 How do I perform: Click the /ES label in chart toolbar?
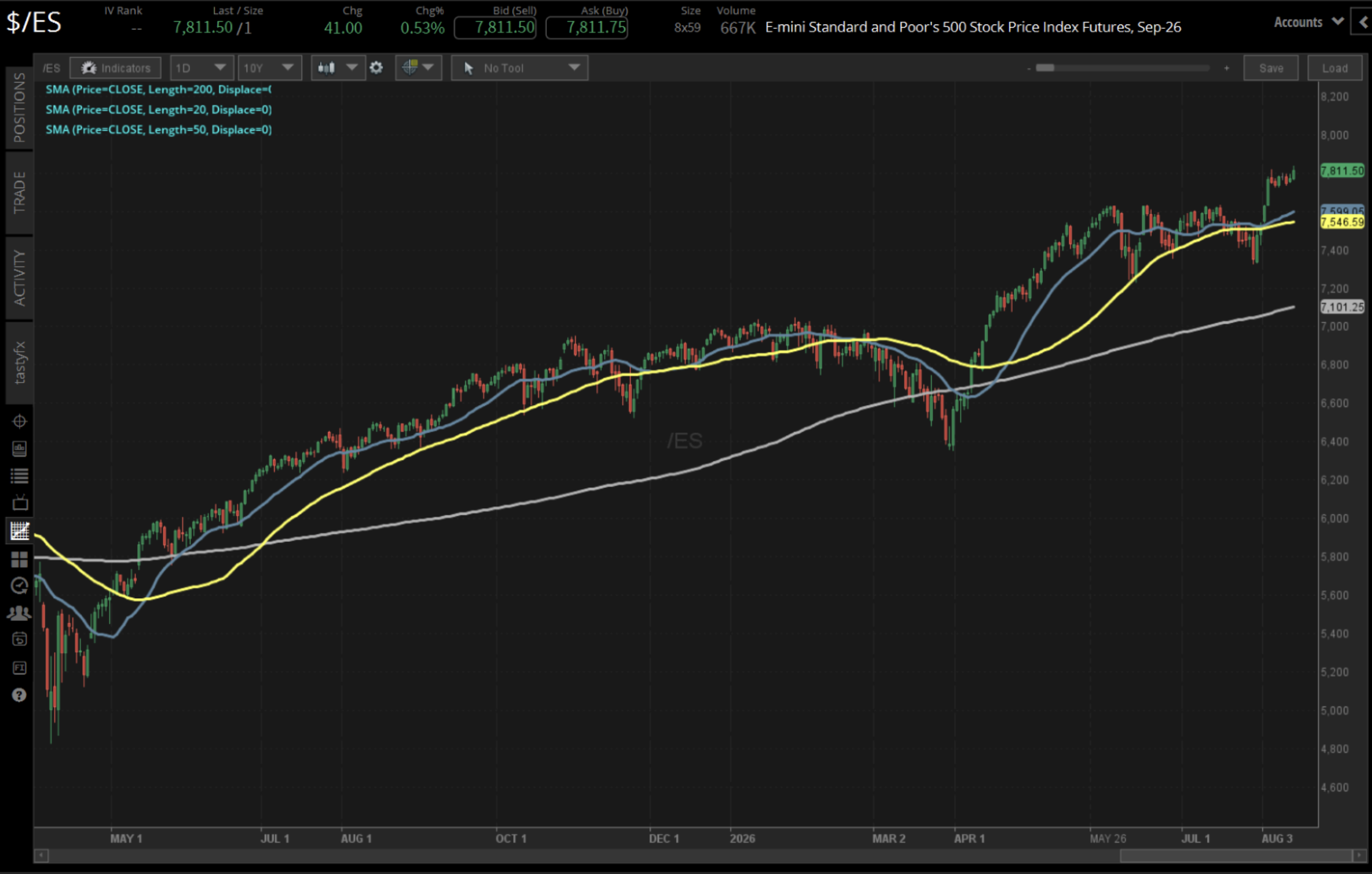(51, 68)
